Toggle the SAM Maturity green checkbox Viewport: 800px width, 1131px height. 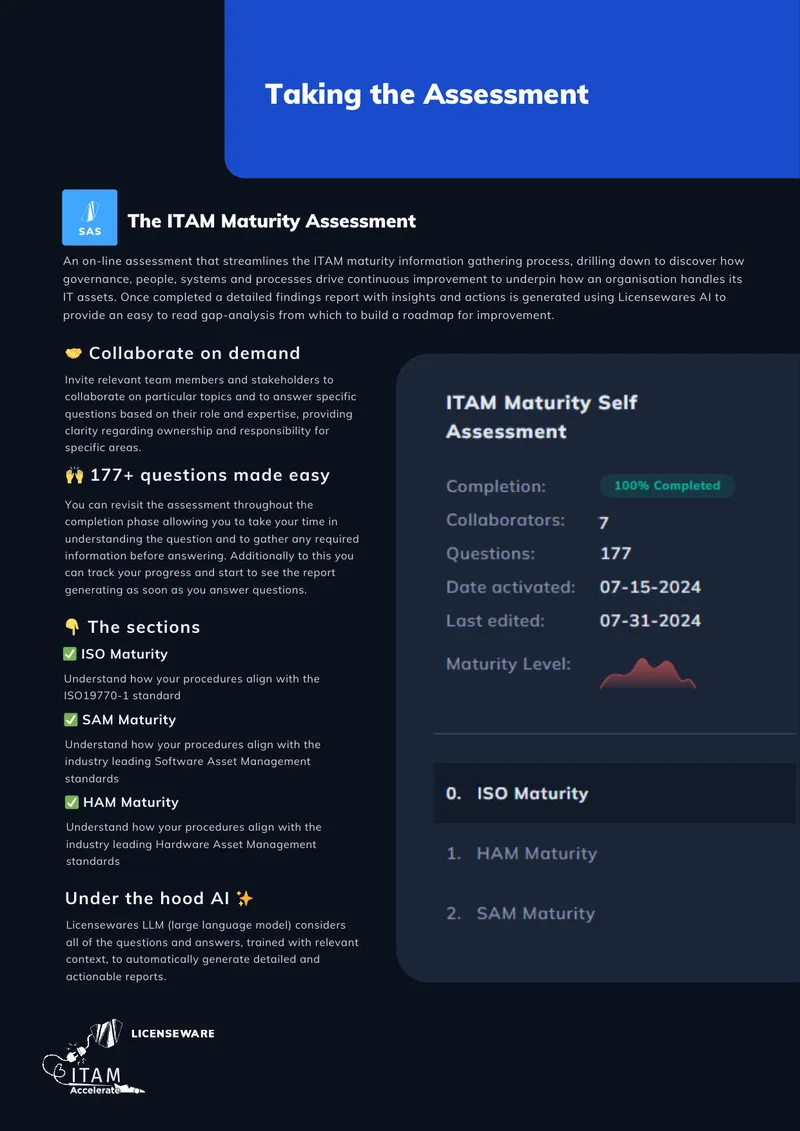point(71,720)
